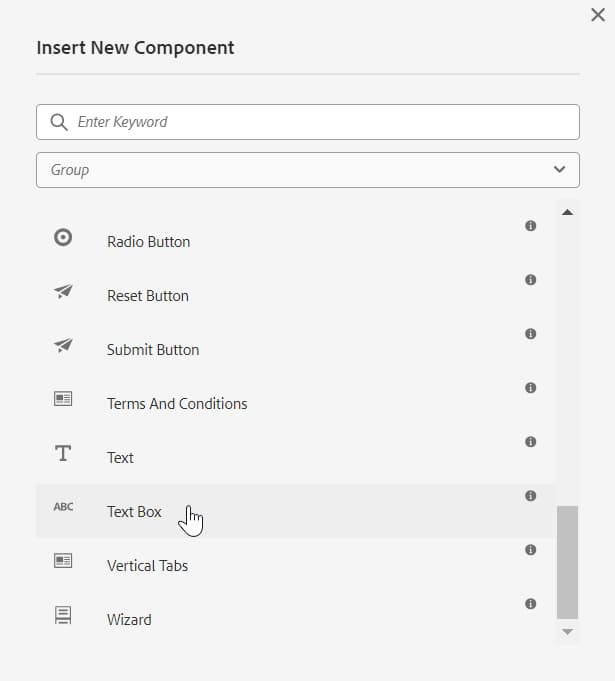Expand the Group dropdown
This screenshot has height=681, width=615.
(x=307, y=170)
